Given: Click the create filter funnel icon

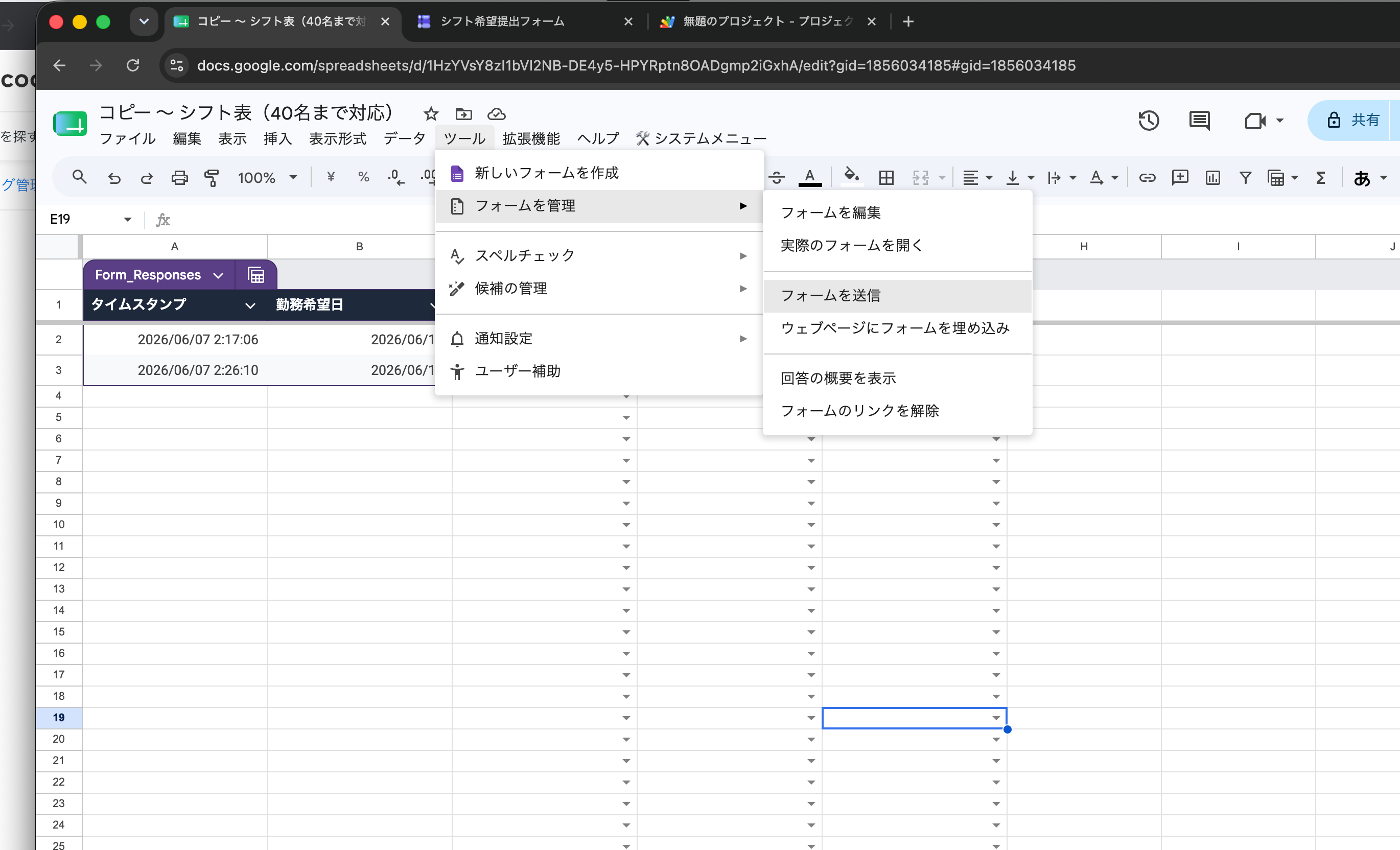Looking at the screenshot, I should click(1246, 178).
